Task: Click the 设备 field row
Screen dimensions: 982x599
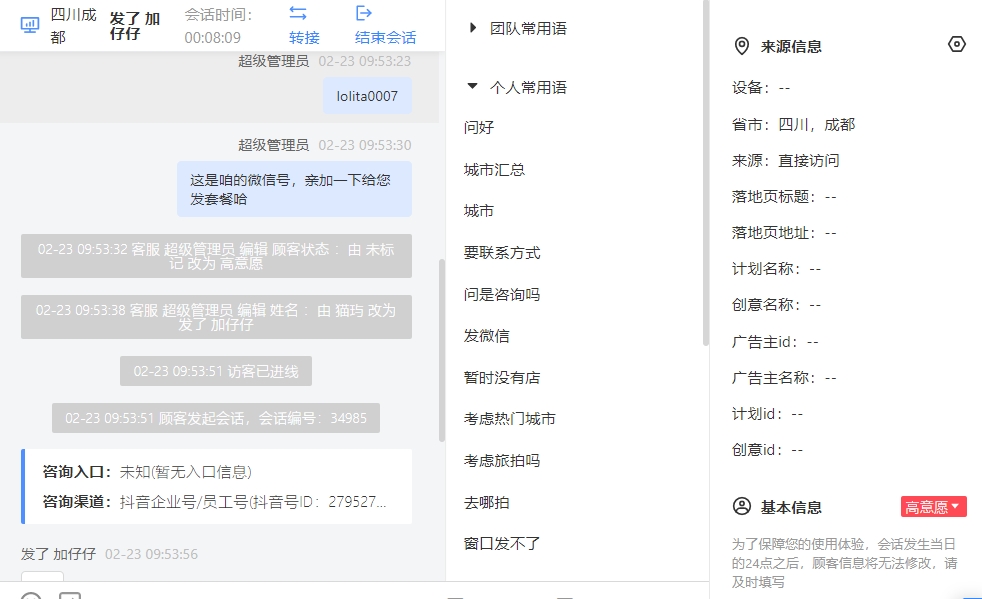Action: 761,88
